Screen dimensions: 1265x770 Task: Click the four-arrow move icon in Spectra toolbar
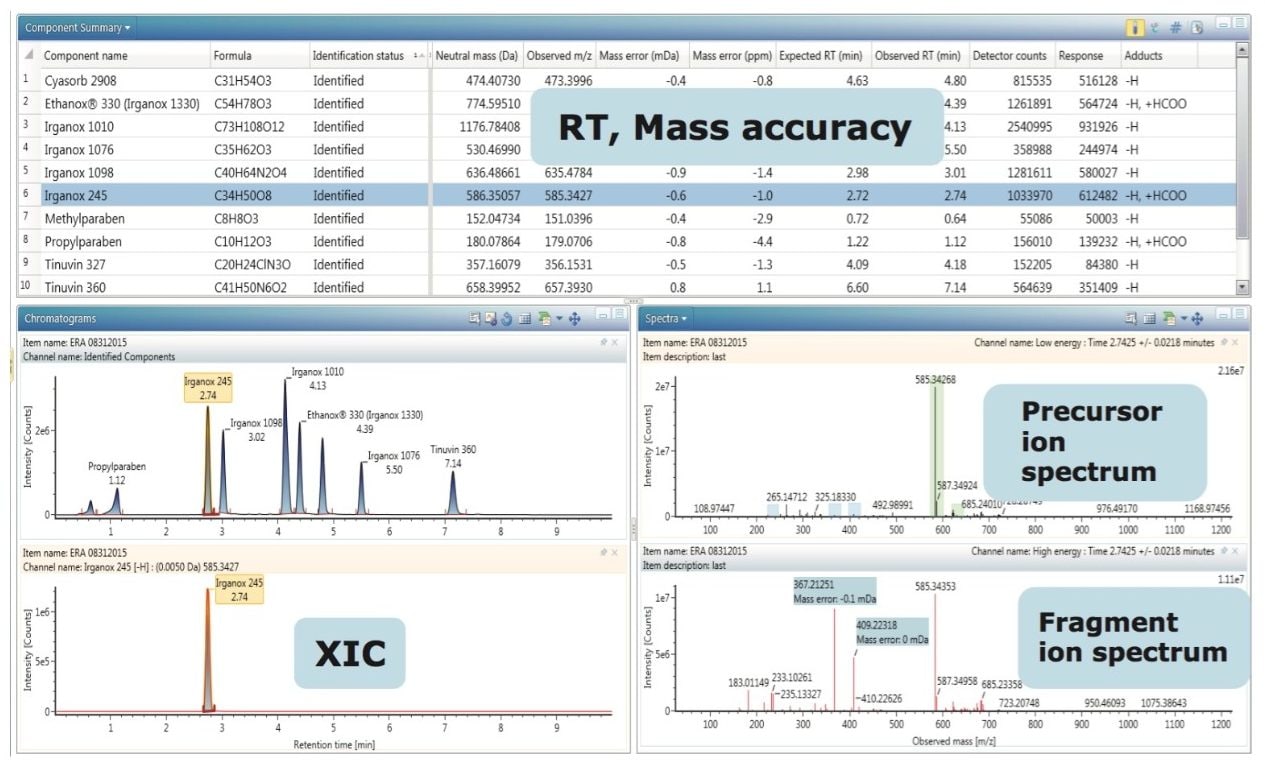(x=1197, y=318)
